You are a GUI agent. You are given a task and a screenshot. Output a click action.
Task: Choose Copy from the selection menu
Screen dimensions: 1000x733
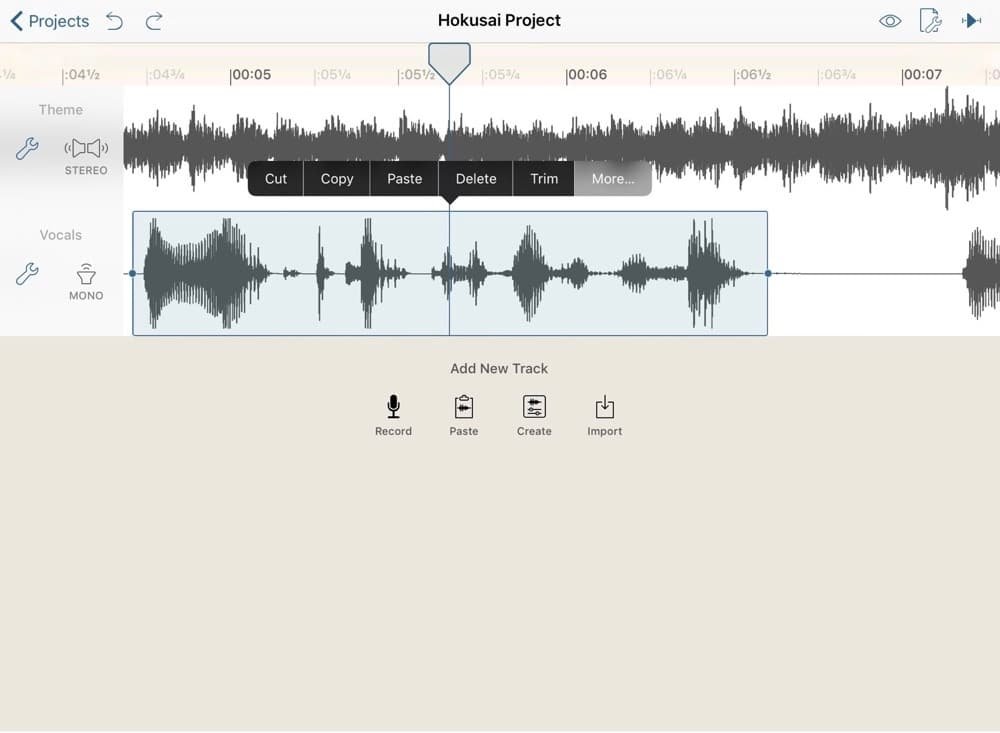point(337,179)
